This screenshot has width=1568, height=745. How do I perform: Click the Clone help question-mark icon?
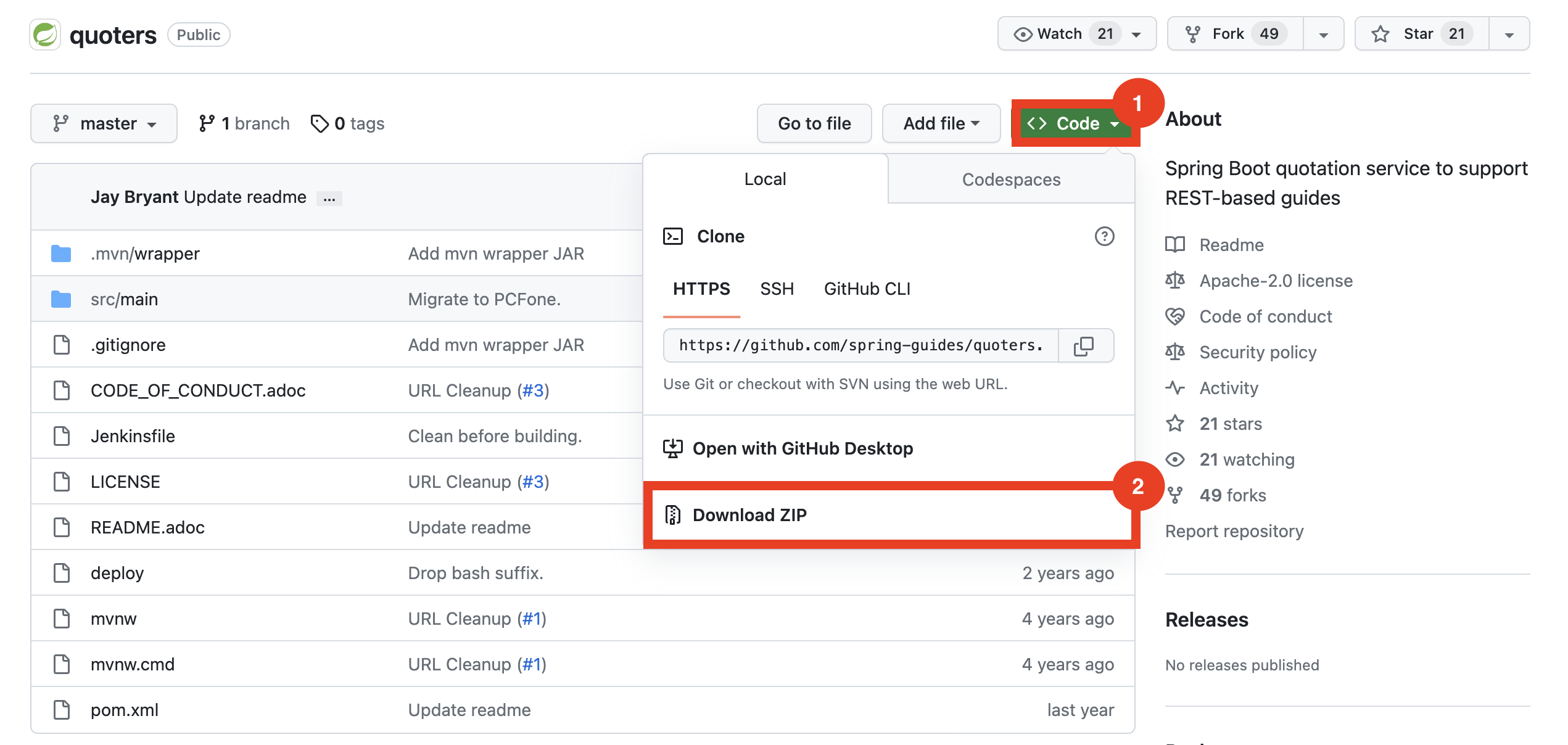1104,236
